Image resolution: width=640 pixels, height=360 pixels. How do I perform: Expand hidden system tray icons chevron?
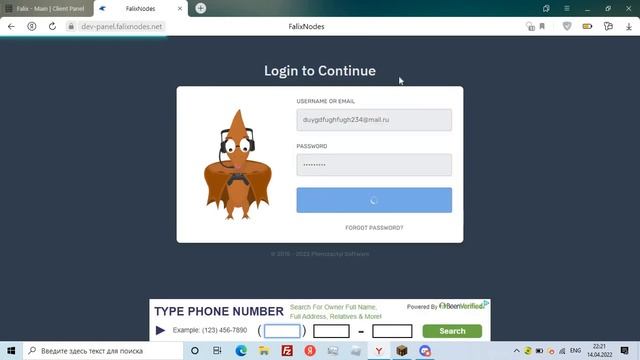click(x=516, y=351)
